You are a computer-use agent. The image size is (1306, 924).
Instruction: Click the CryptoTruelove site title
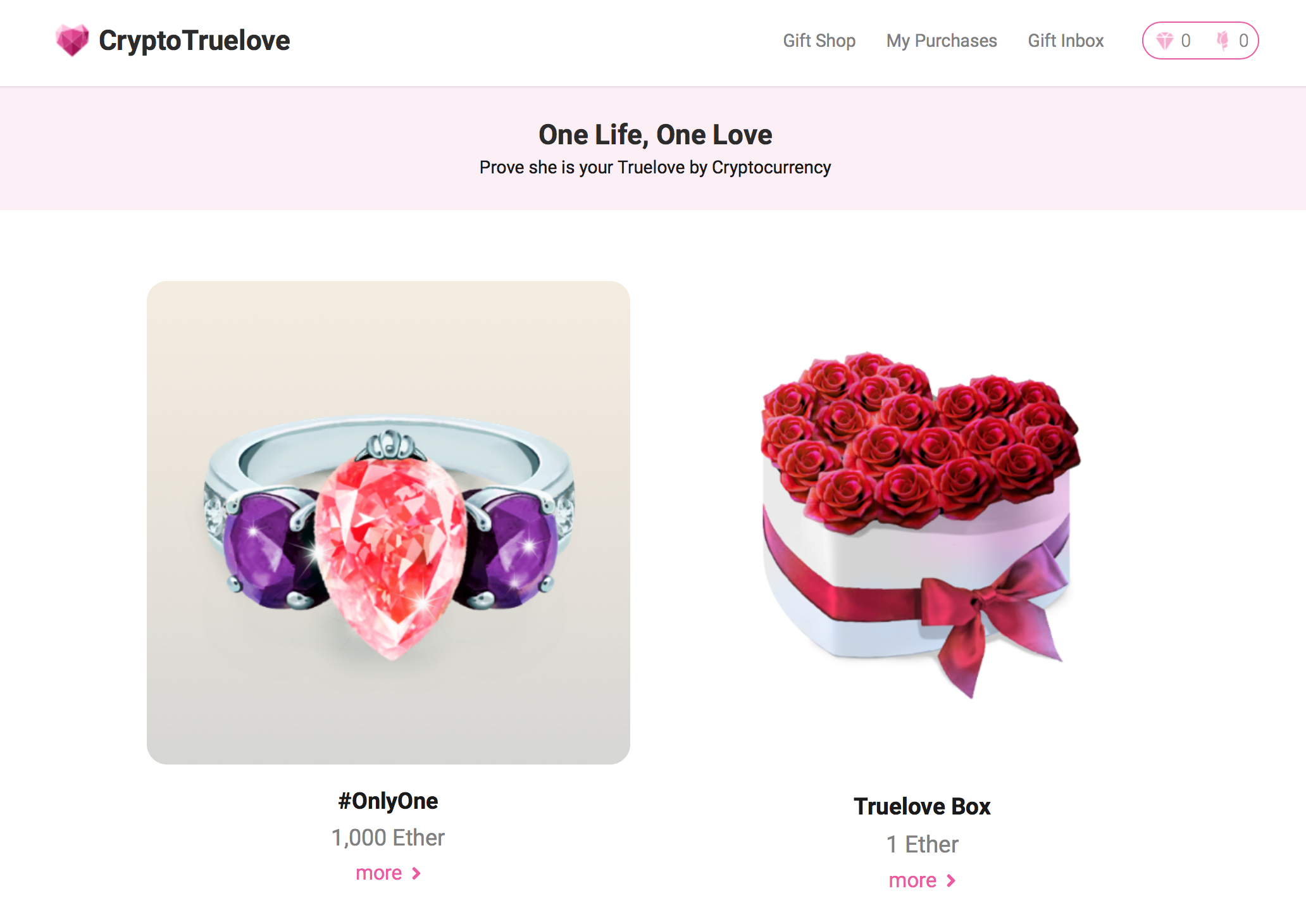coord(194,40)
